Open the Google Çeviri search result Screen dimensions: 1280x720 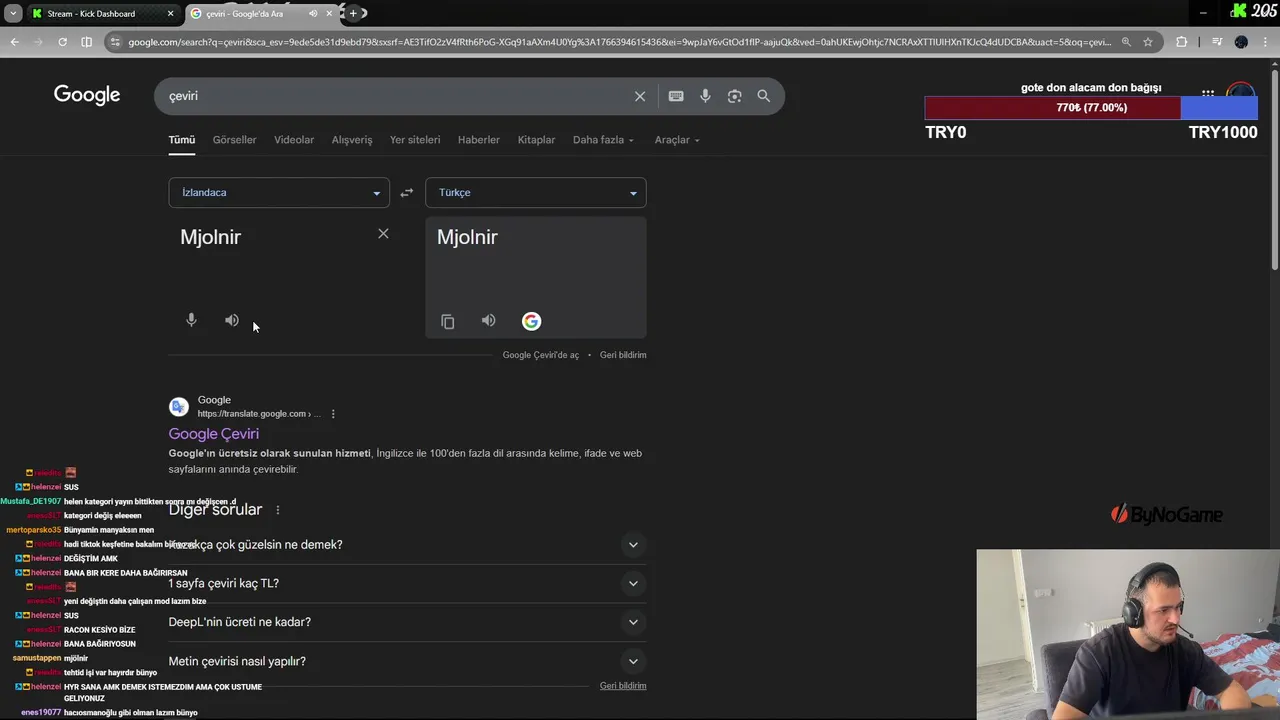click(213, 434)
